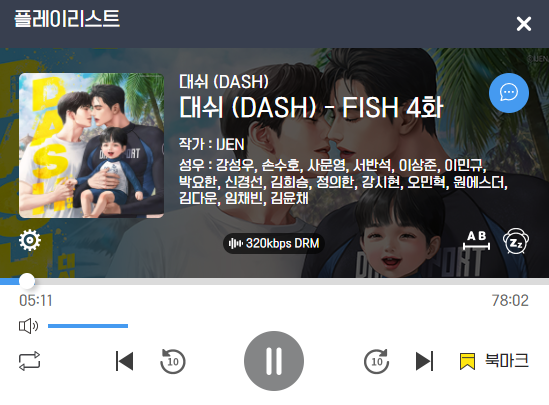The height and width of the screenshot is (405, 549).
Task: Close the playlist panel with X
Action: click(524, 24)
